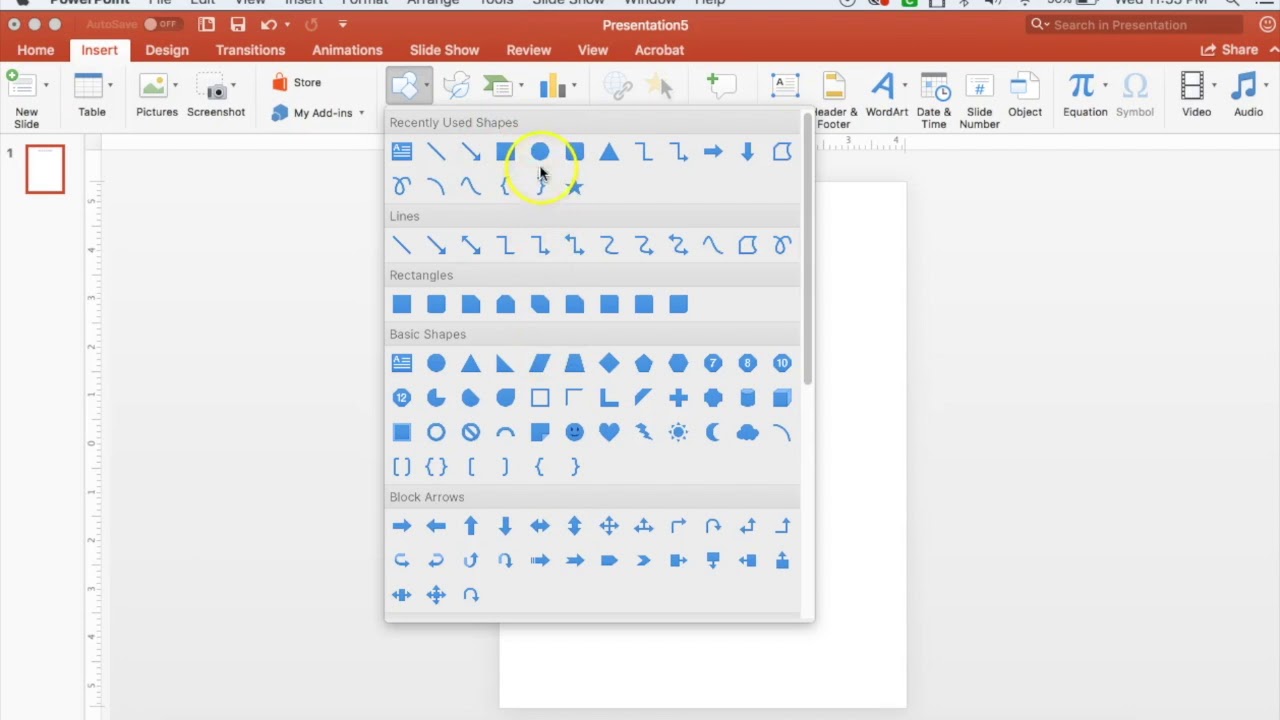Viewport: 1280px width, 720px height.
Task: Select the smiley face shape
Action: coord(574,432)
